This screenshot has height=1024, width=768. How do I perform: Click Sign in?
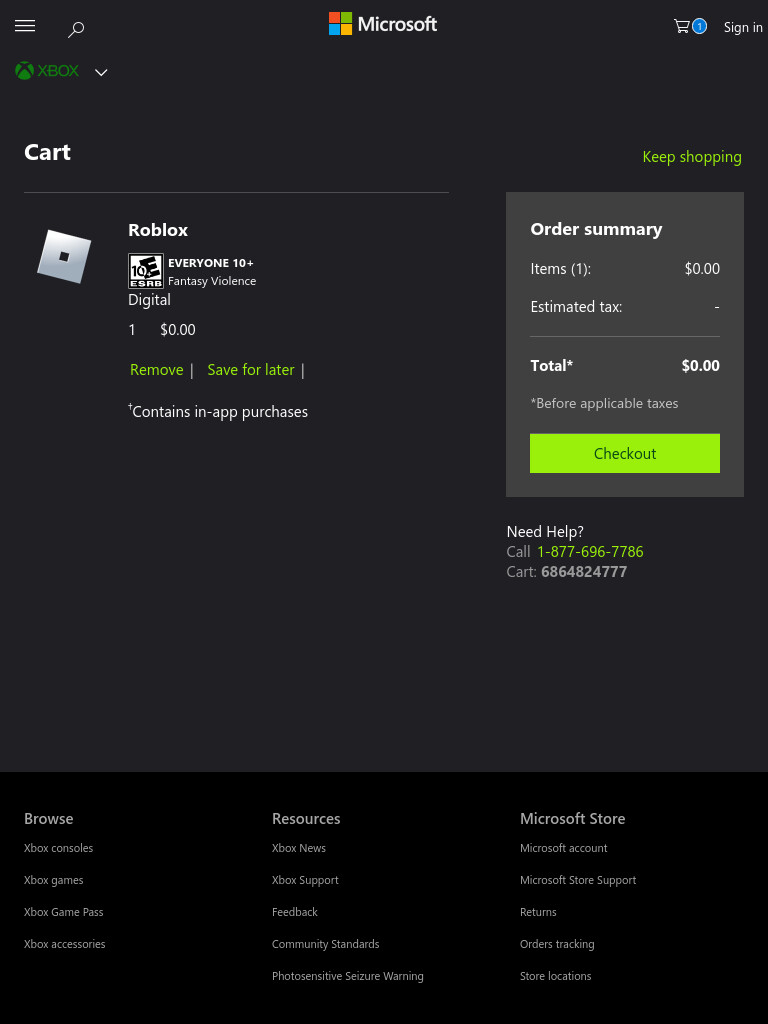click(x=743, y=27)
